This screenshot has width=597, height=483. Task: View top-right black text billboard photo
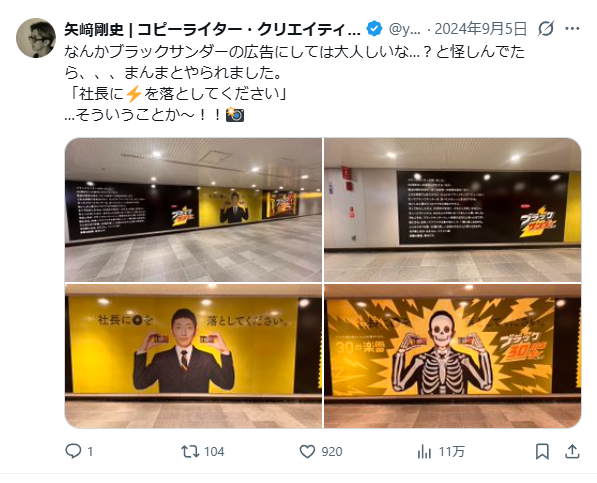pos(453,210)
